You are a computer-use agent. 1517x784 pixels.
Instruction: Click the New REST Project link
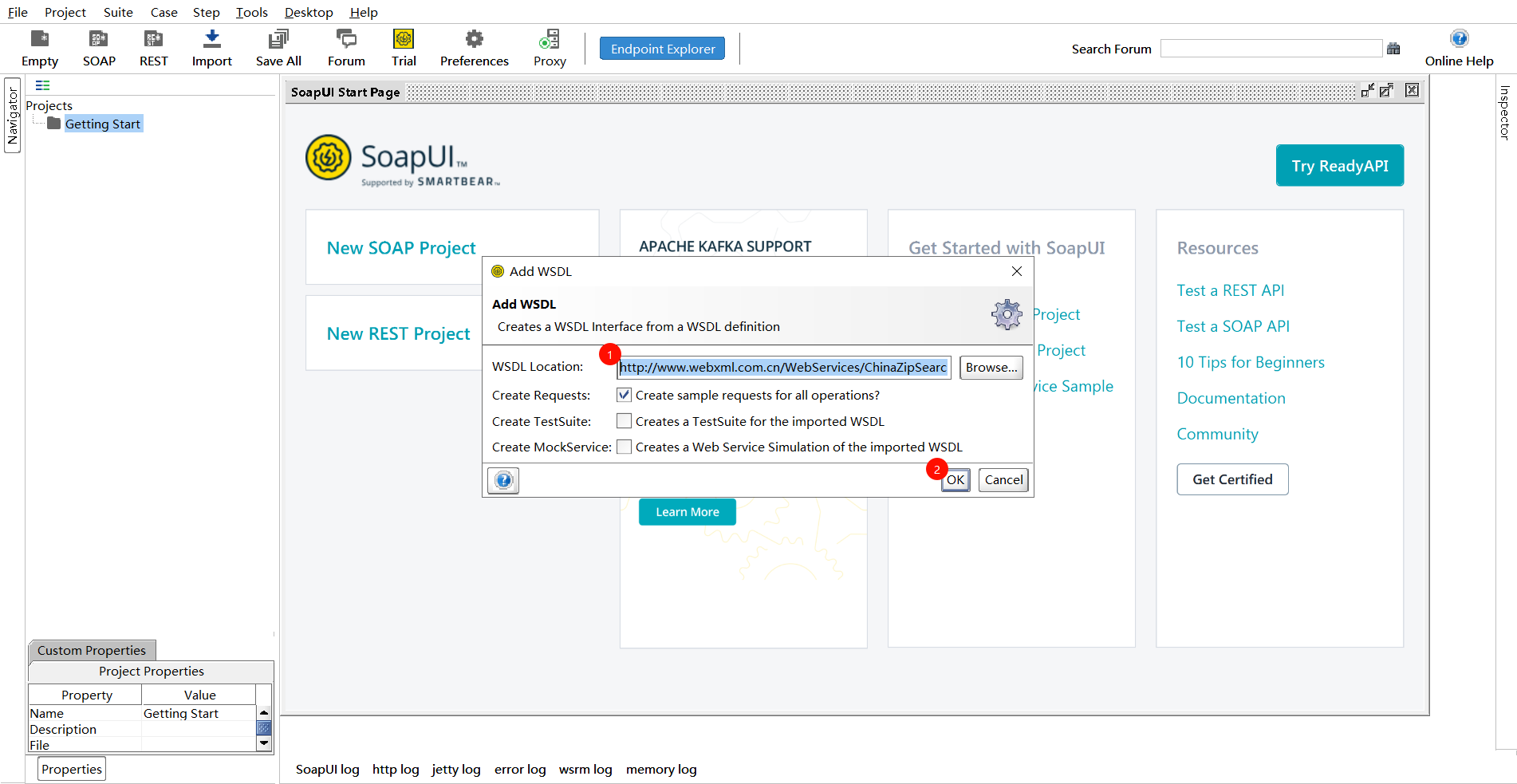point(399,333)
